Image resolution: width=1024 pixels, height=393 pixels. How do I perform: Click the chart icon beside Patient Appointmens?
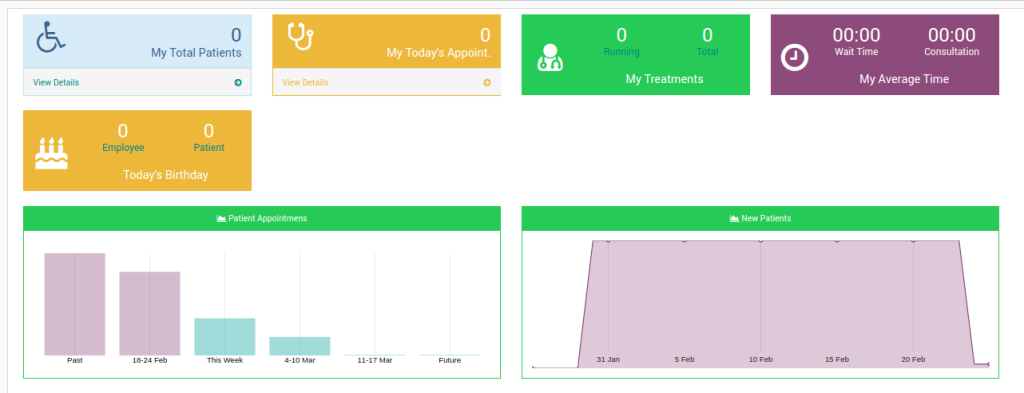coord(221,219)
